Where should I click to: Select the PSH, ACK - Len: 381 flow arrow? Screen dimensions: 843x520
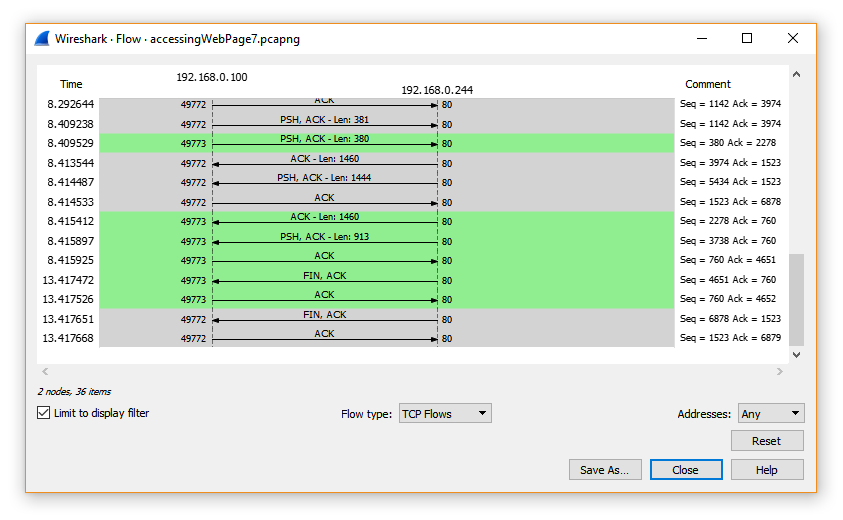[324, 123]
